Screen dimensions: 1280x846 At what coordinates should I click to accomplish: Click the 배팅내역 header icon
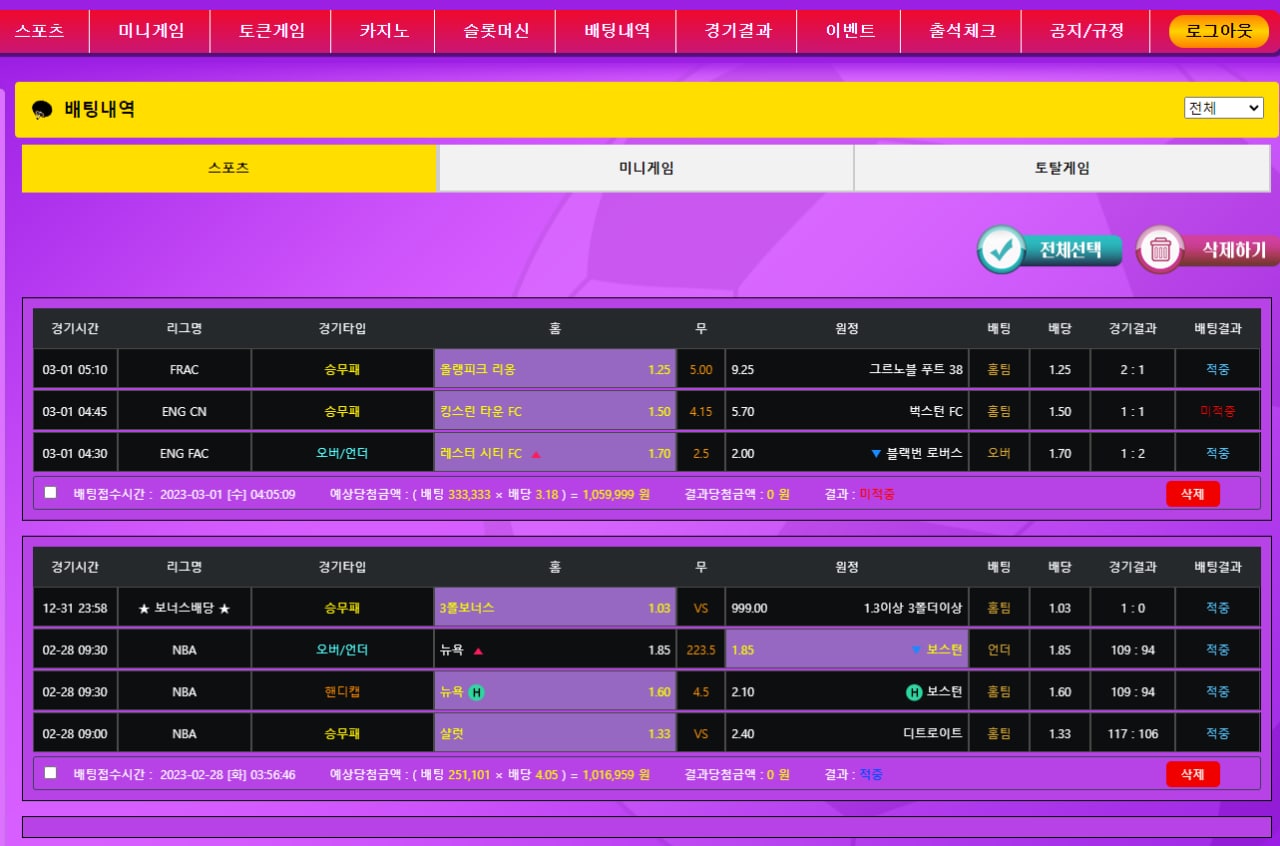(42, 110)
